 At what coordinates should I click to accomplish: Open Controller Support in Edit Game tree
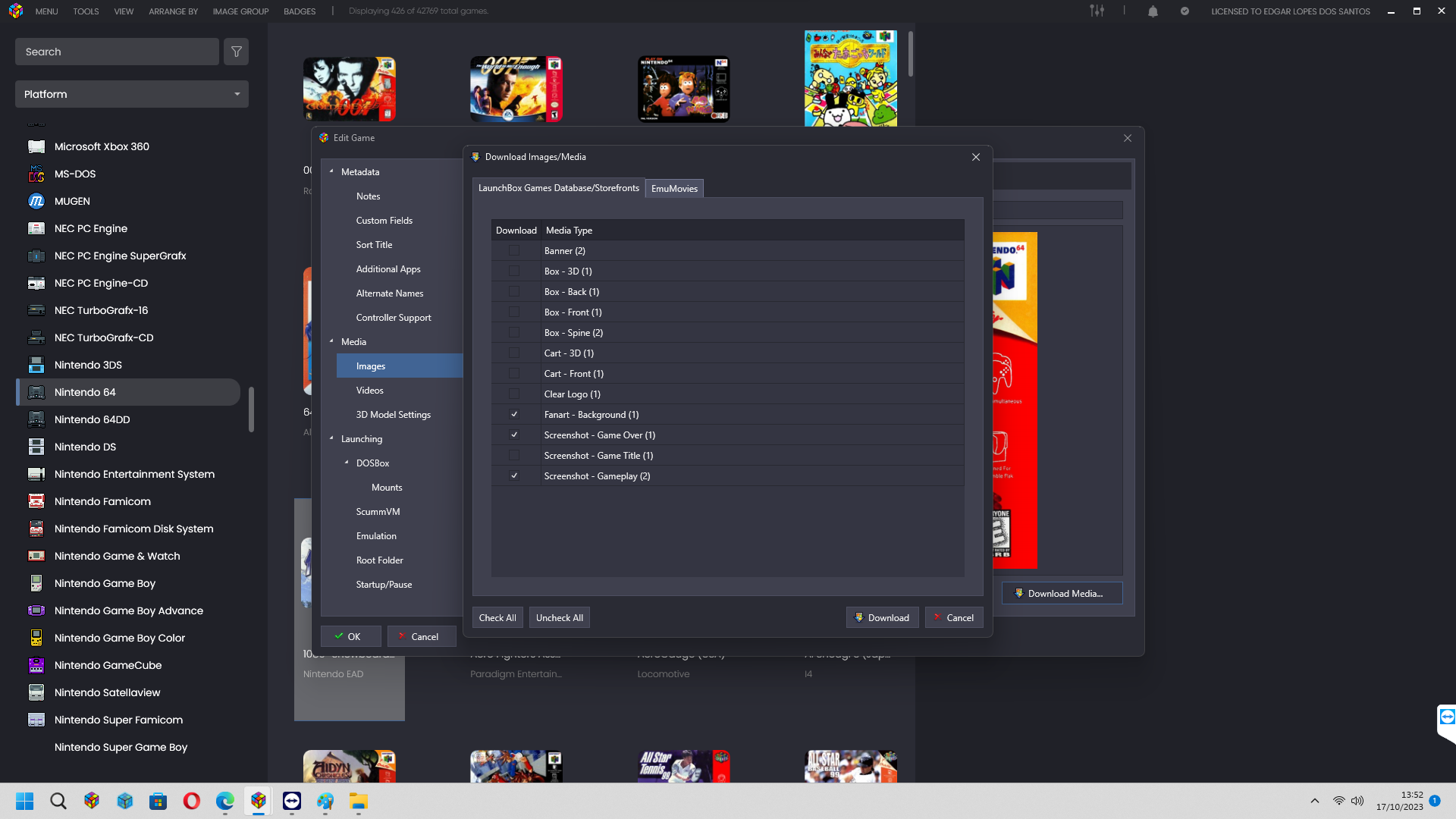pos(393,318)
